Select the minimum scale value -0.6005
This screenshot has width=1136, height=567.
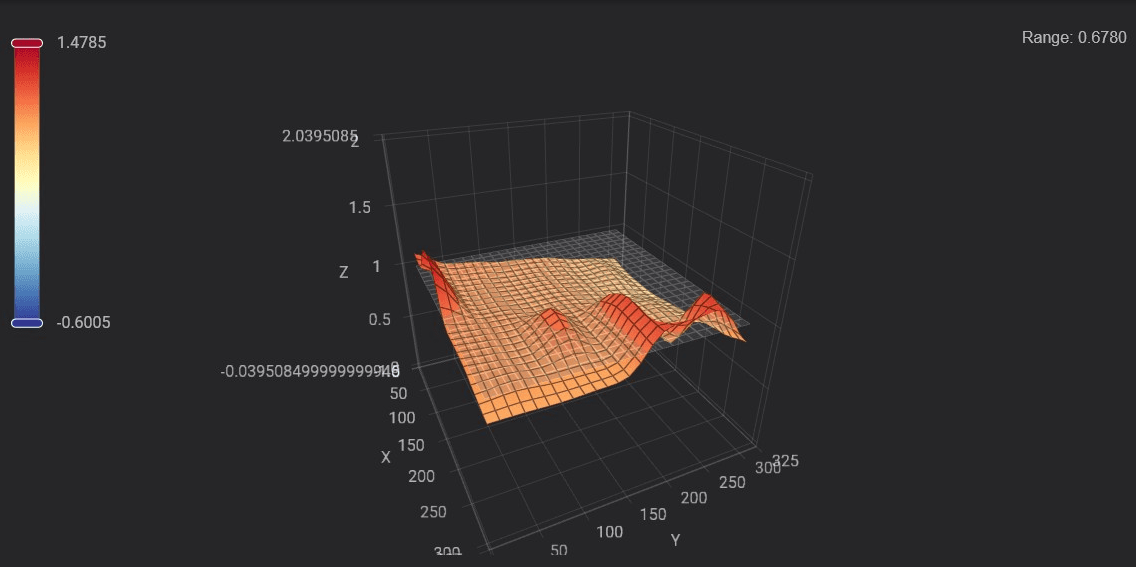pos(84,323)
